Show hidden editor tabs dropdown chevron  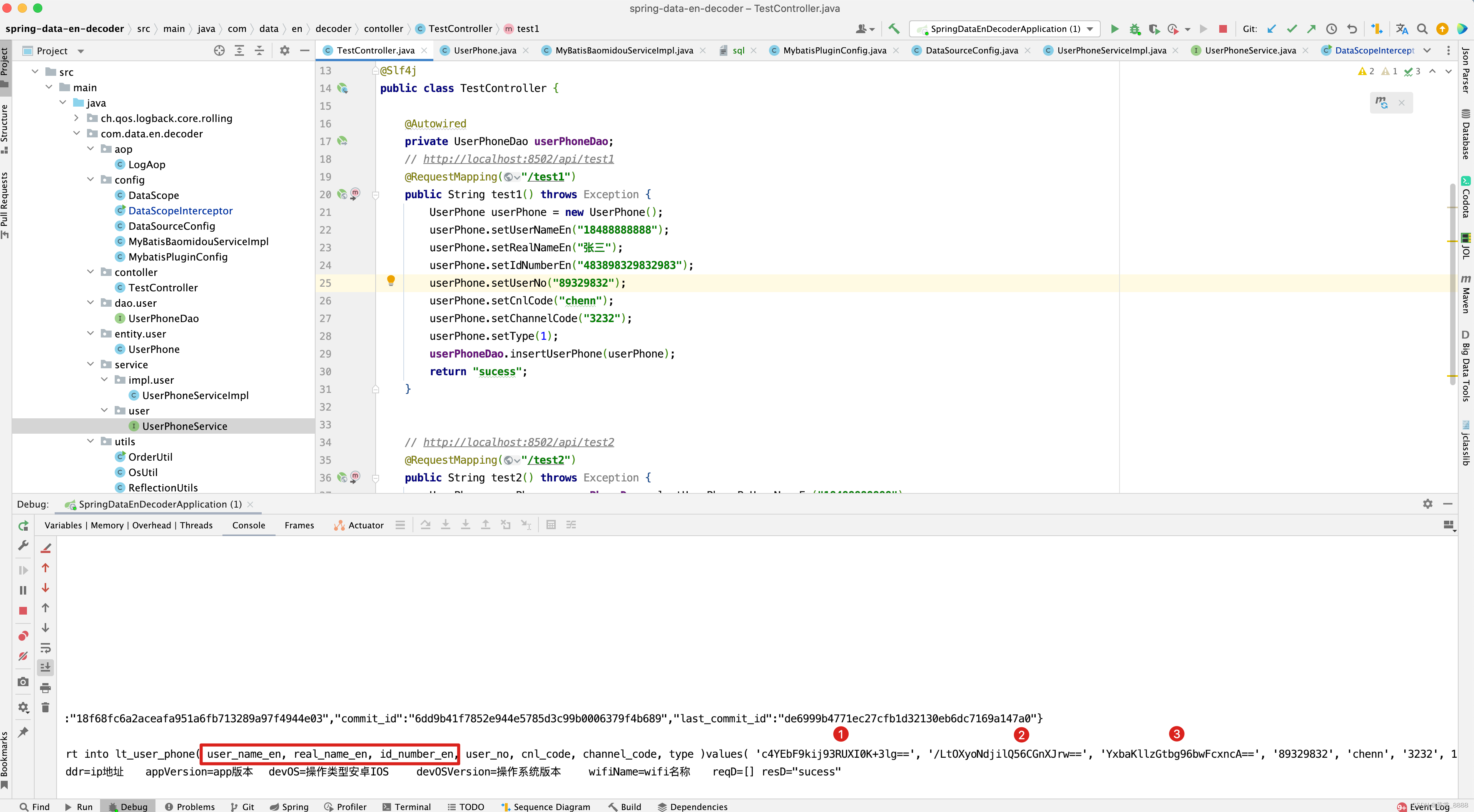pos(1427,50)
